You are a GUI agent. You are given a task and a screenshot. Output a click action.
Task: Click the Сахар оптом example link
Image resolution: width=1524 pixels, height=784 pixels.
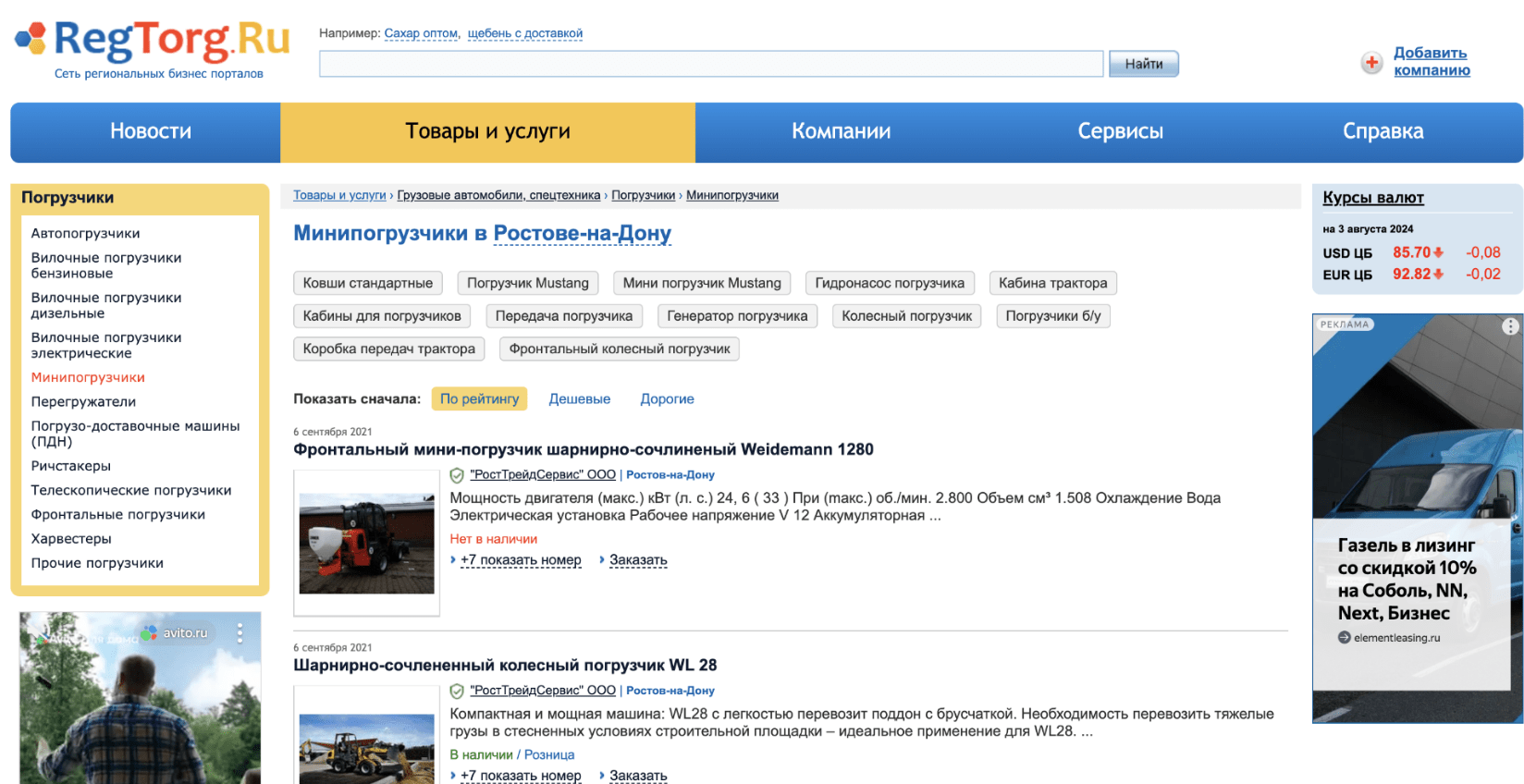[x=421, y=33]
